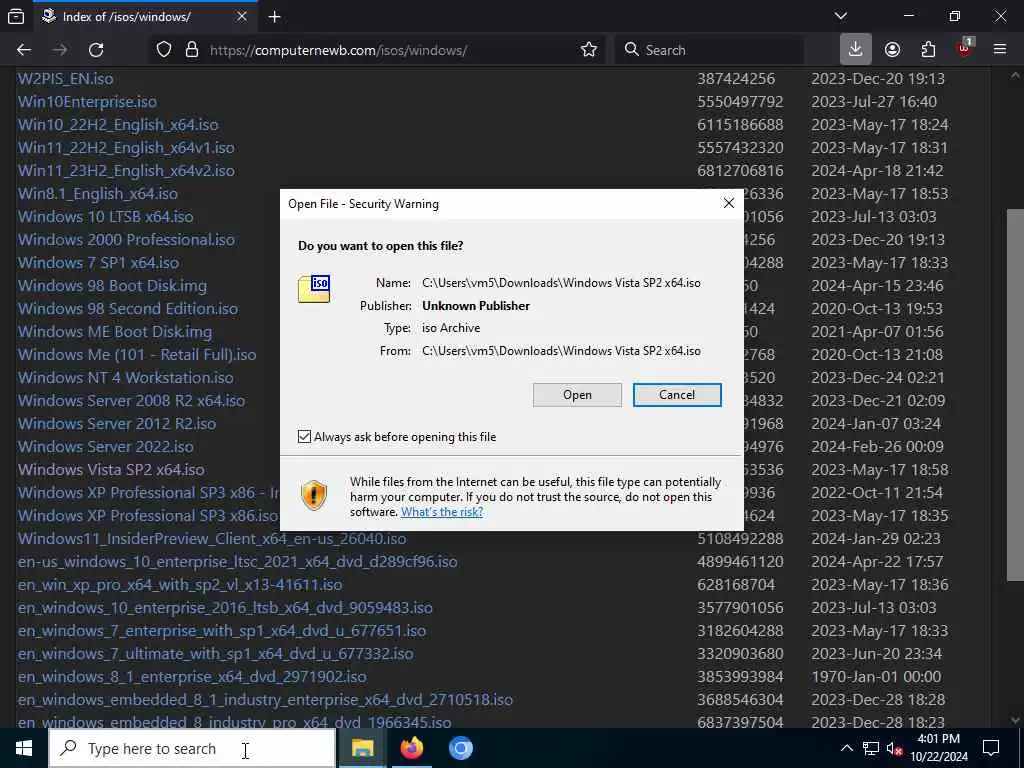The width and height of the screenshot is (1024, 768).
Task: Open the Windows Server 2012 R2.iso link
Action: (116, 423)
